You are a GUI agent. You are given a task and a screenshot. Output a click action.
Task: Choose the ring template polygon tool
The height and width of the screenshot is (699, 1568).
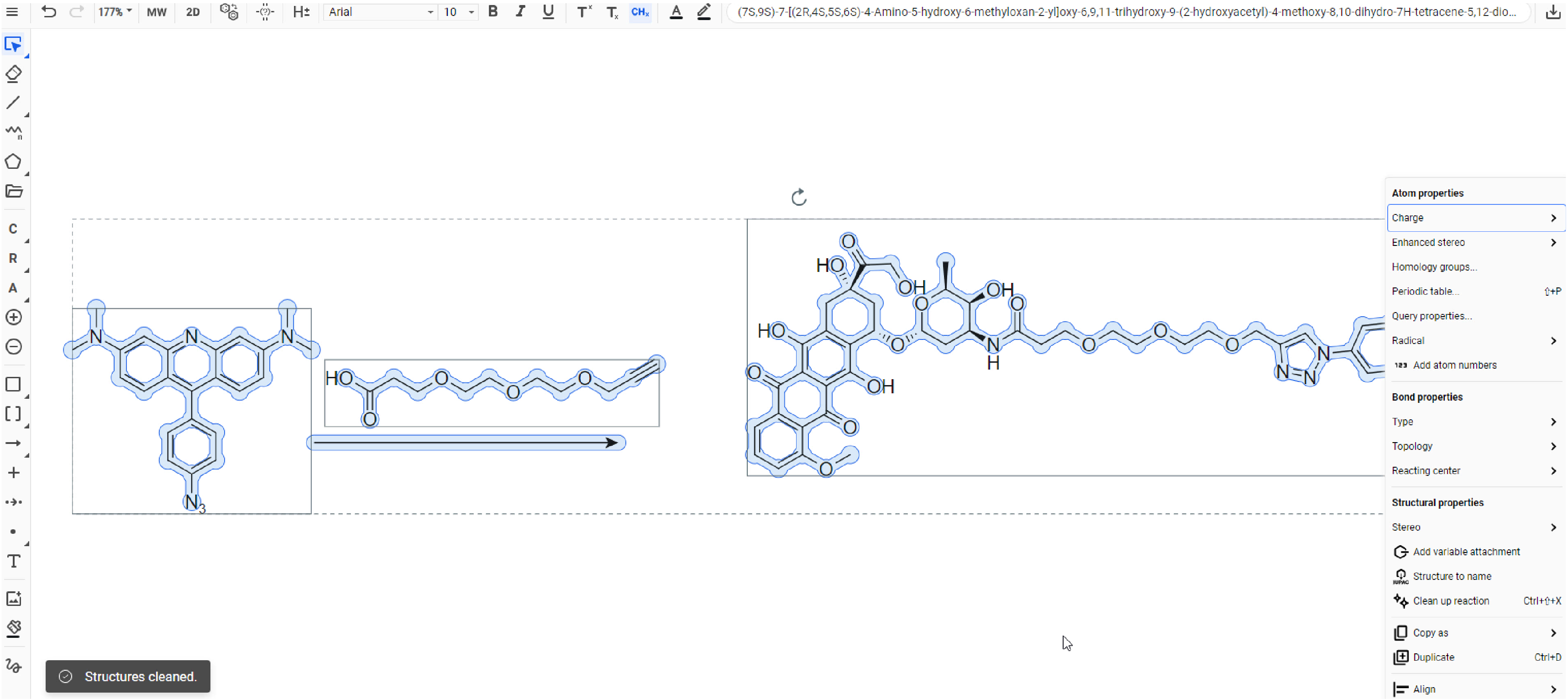pyautogui.click(x=13, y=162)
